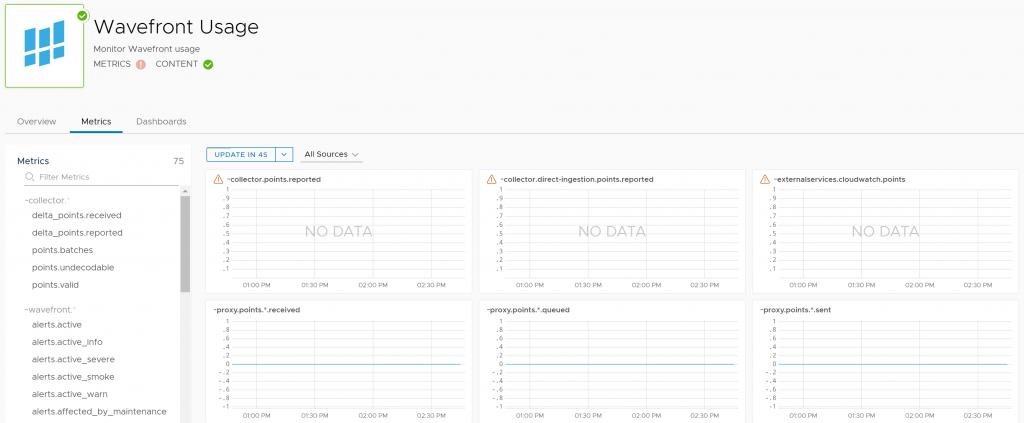Click the ~collector.* group header
The height and width of the screenshot is (423, 1024).
(46, 200)
